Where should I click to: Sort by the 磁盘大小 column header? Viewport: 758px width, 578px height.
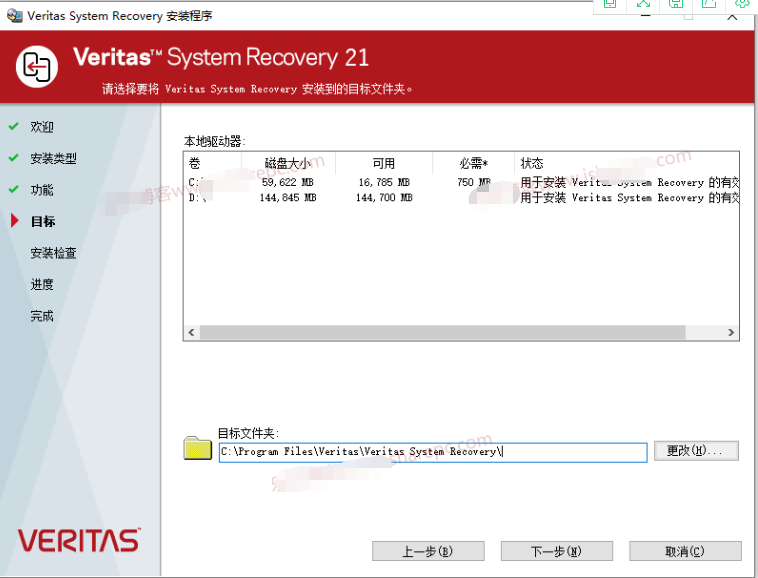click(x=288, y=163)
